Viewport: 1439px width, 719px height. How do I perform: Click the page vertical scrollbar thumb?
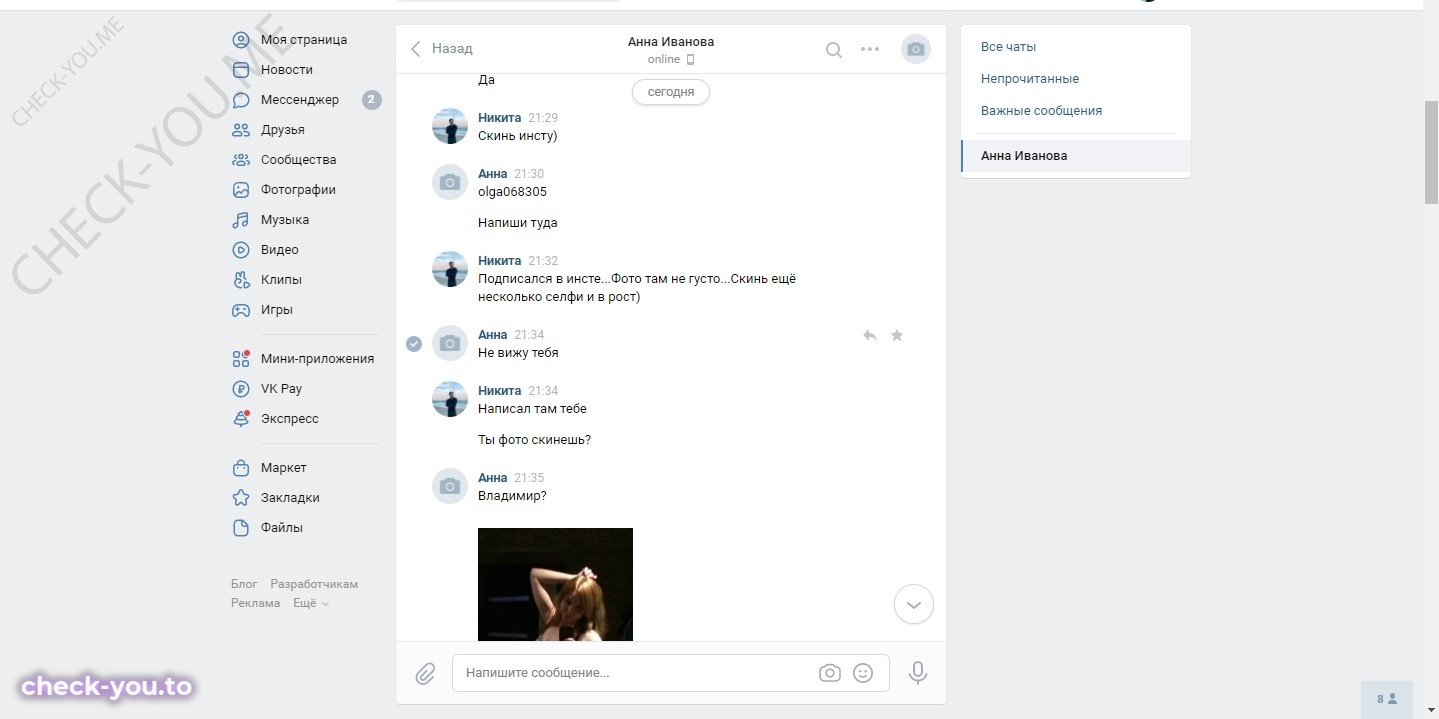pyautogui.click(x=1431, y=152)
